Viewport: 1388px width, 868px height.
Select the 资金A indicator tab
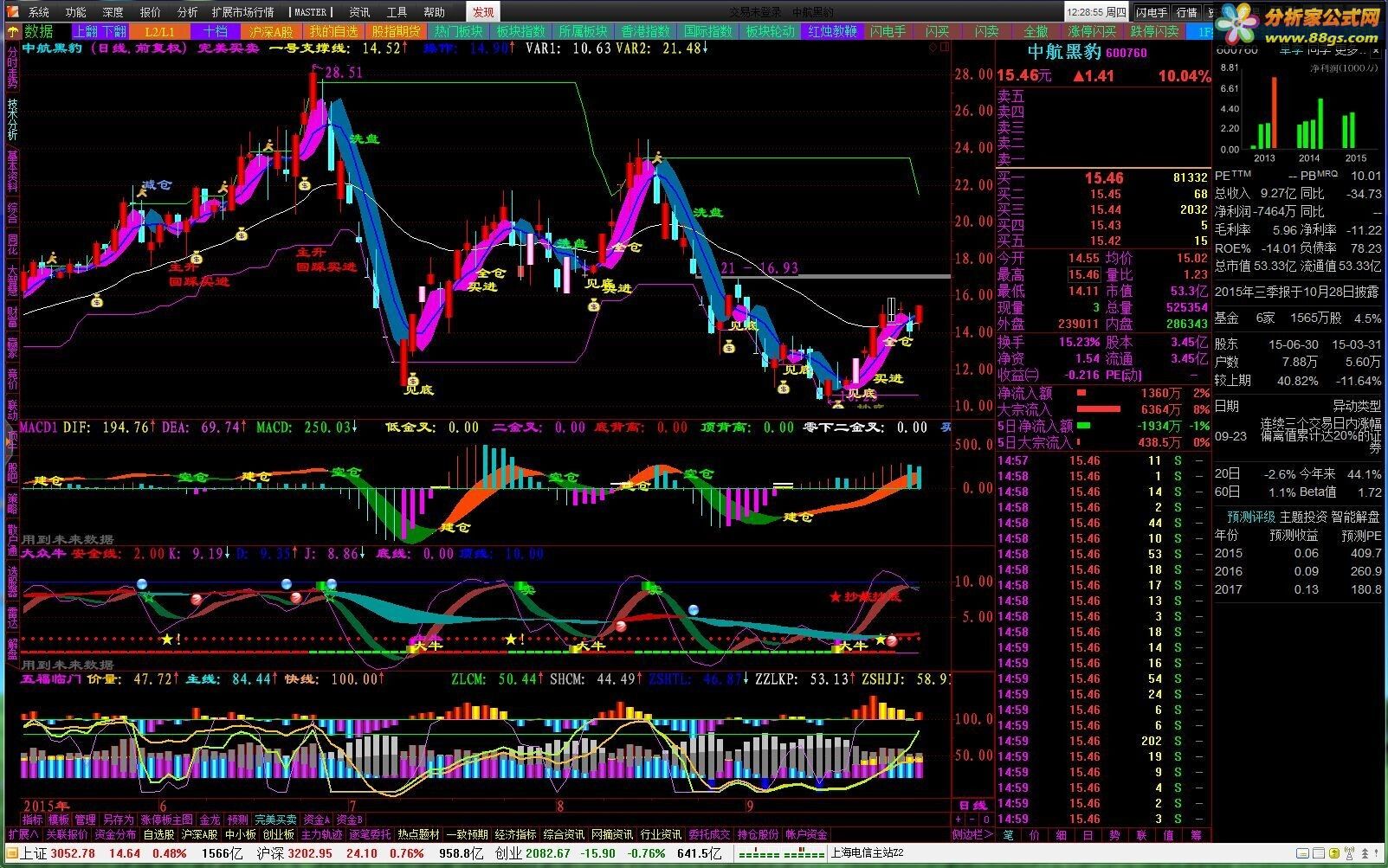coord(317,820)
